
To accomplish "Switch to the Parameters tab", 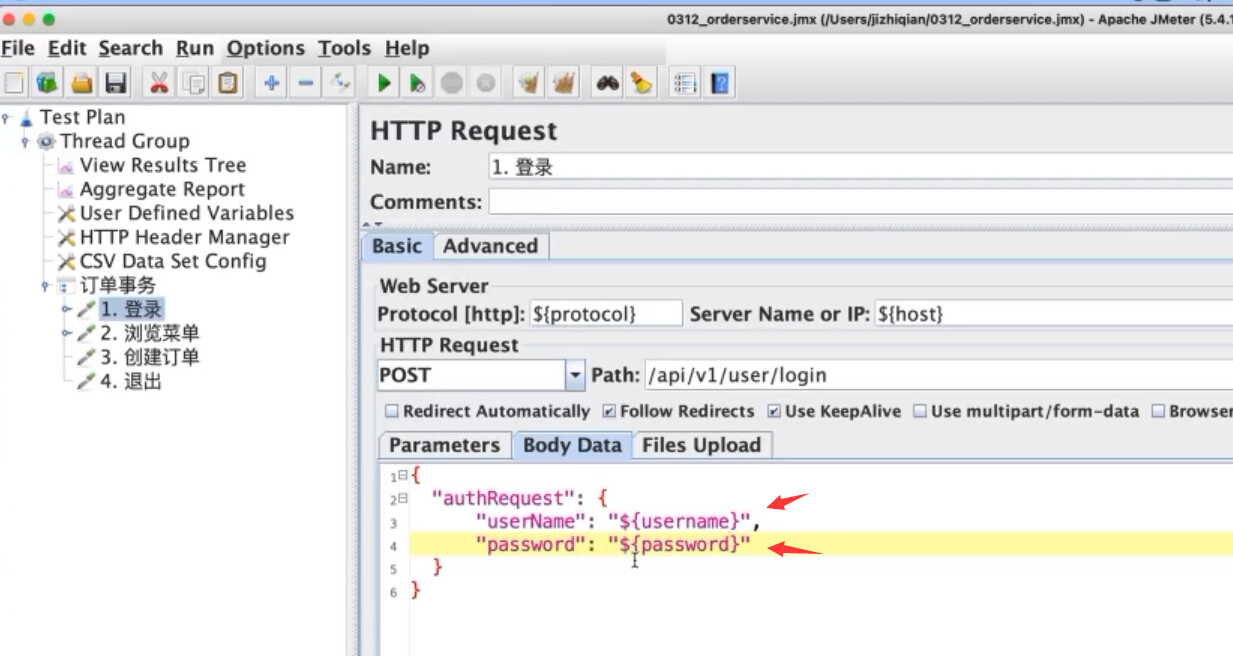I will point(444,445).
